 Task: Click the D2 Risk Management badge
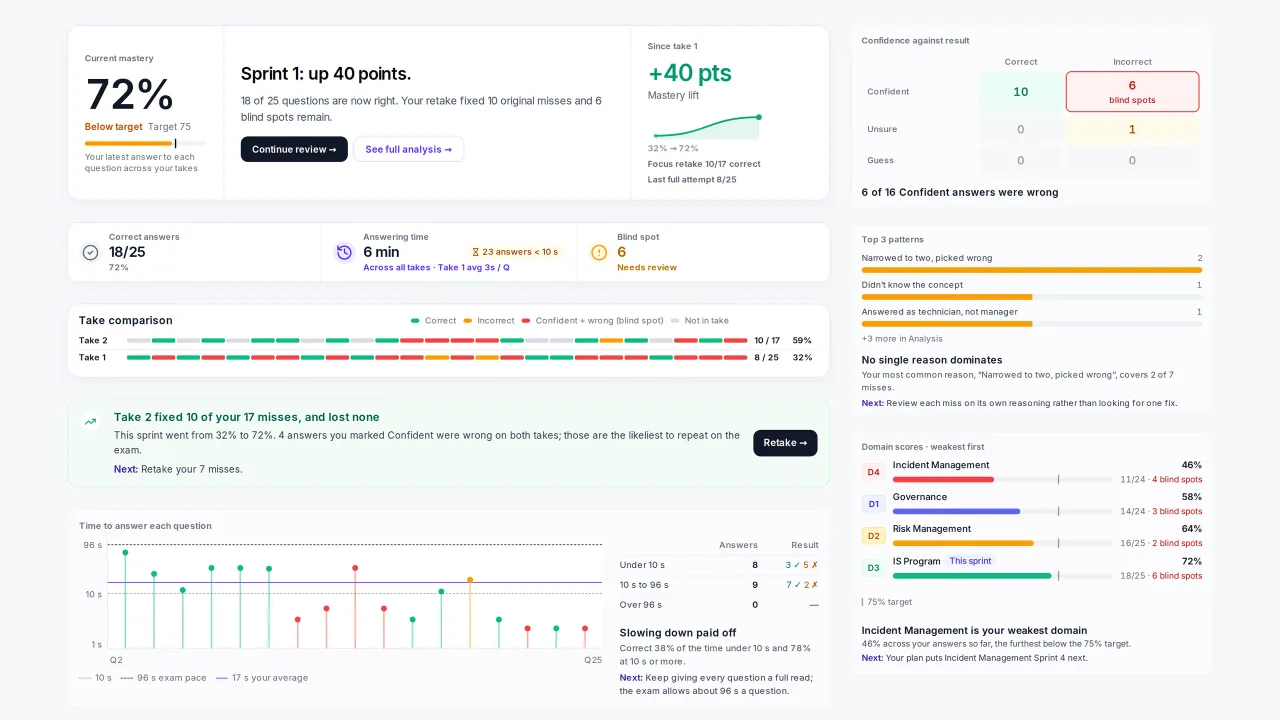tap(873, 536)
